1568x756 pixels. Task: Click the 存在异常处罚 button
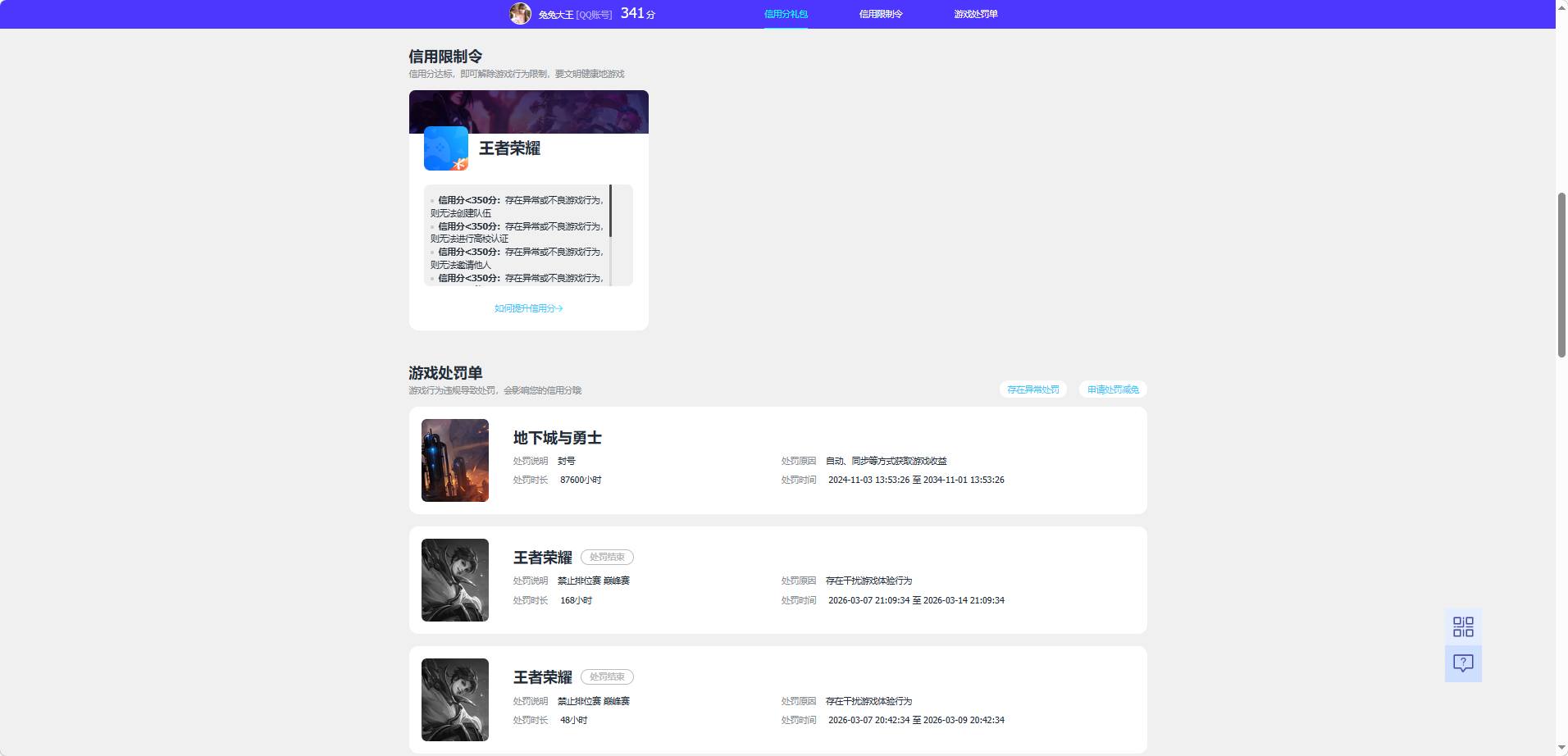(x=1032, y=389)
